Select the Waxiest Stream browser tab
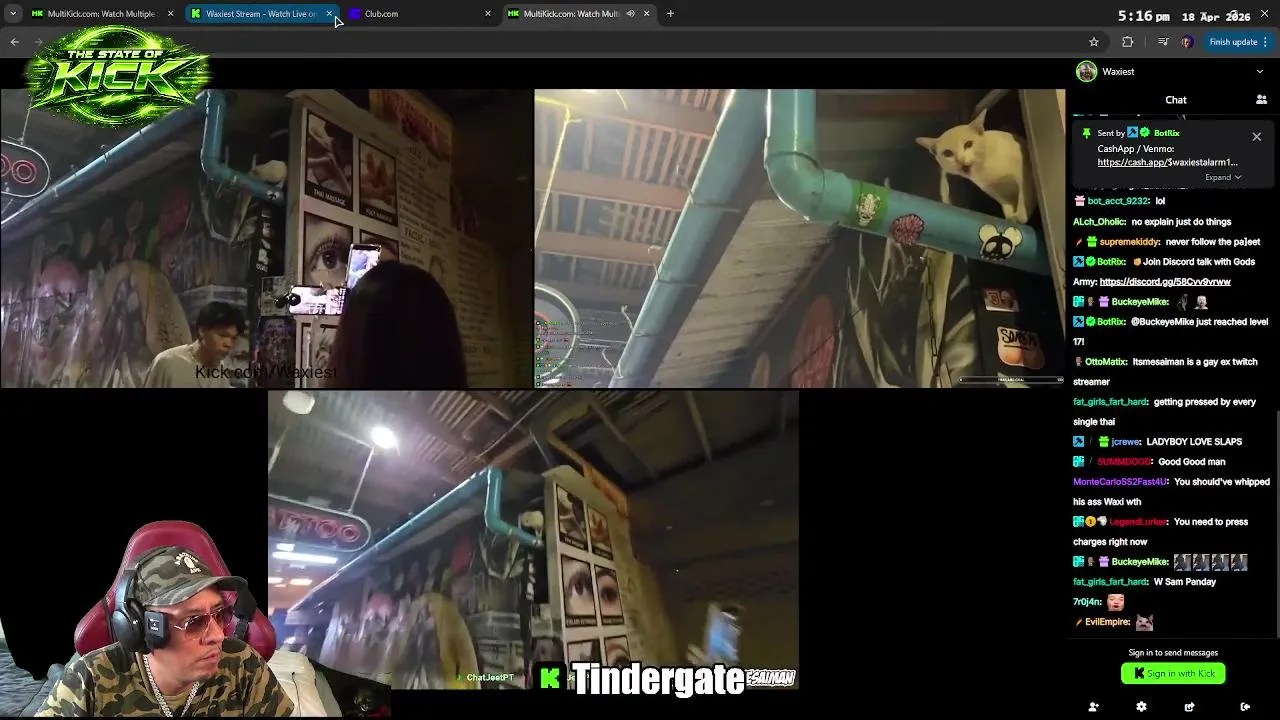 coord(260,14)
